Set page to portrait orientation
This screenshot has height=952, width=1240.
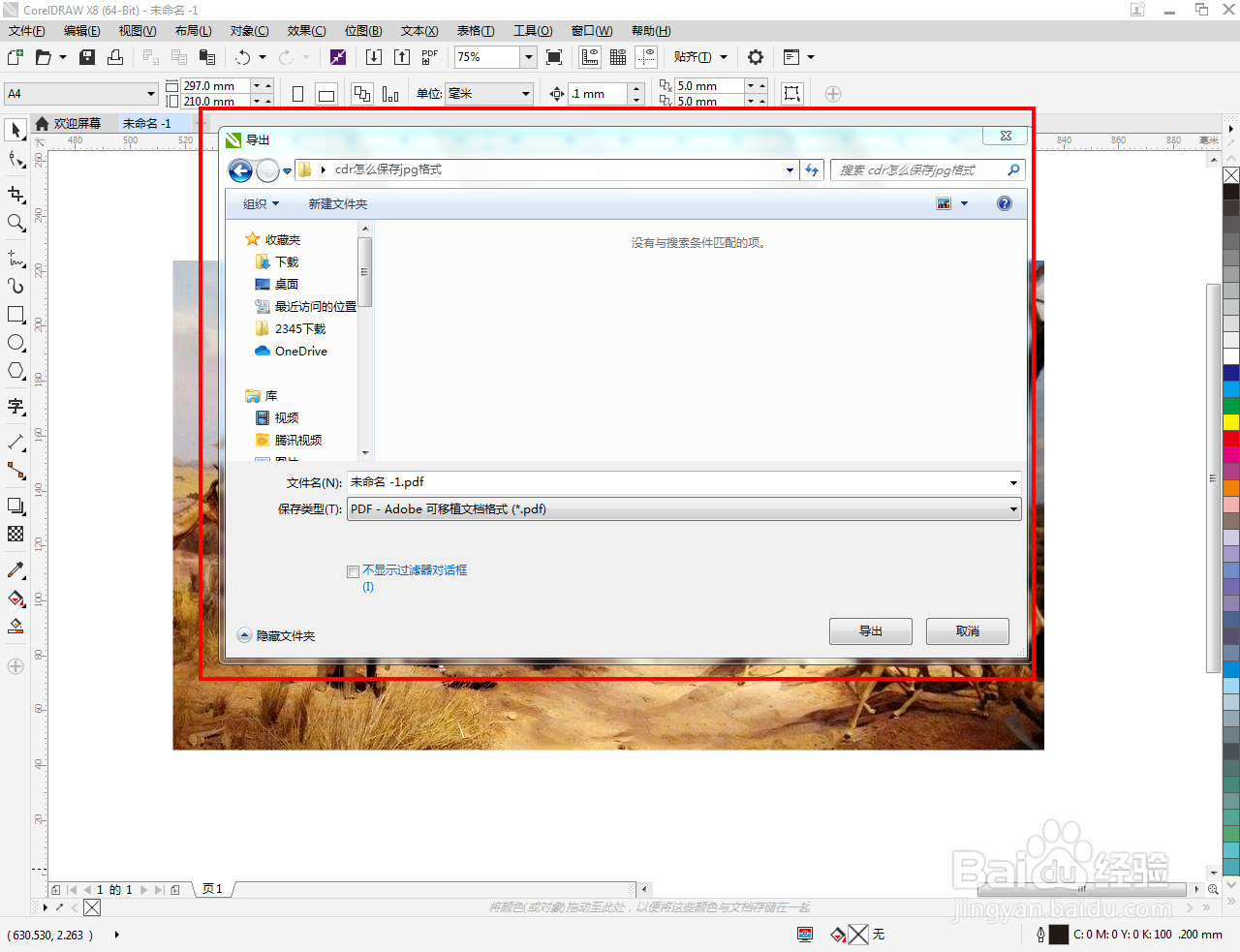(297, 94)
